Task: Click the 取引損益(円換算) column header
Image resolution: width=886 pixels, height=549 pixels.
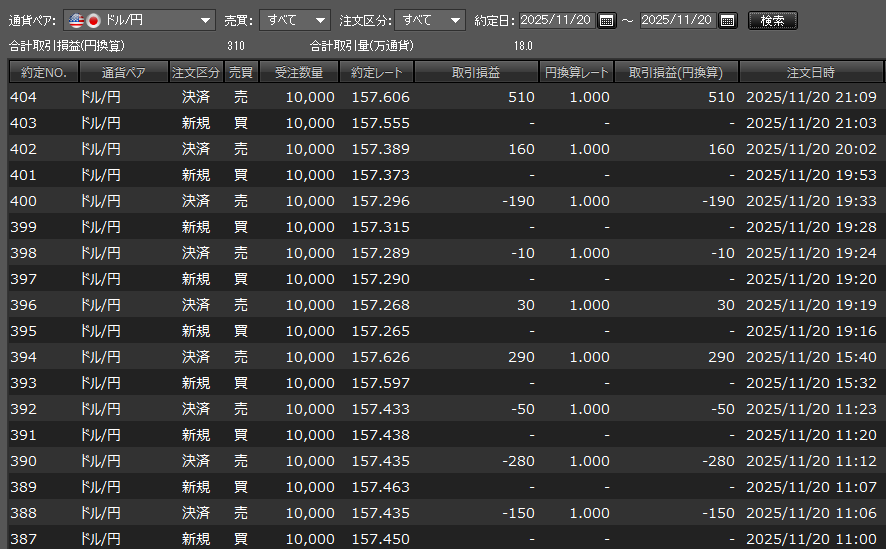Action: (x=676, y=72)
